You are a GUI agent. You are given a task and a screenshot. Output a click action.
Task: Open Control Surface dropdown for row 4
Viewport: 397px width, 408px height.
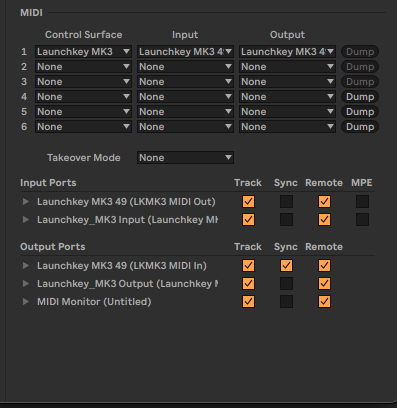click(83, 97)
